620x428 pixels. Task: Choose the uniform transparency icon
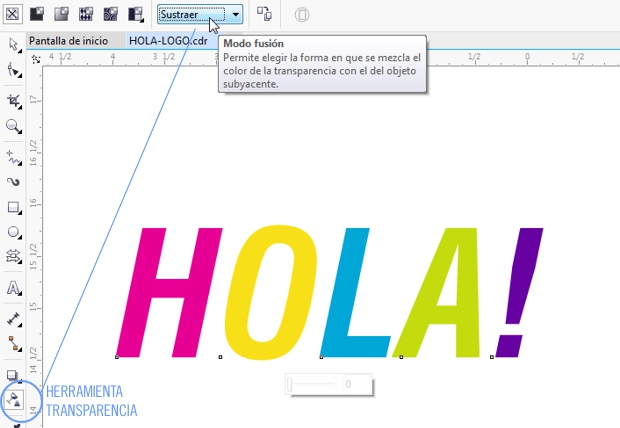click(x=38, y=14)
